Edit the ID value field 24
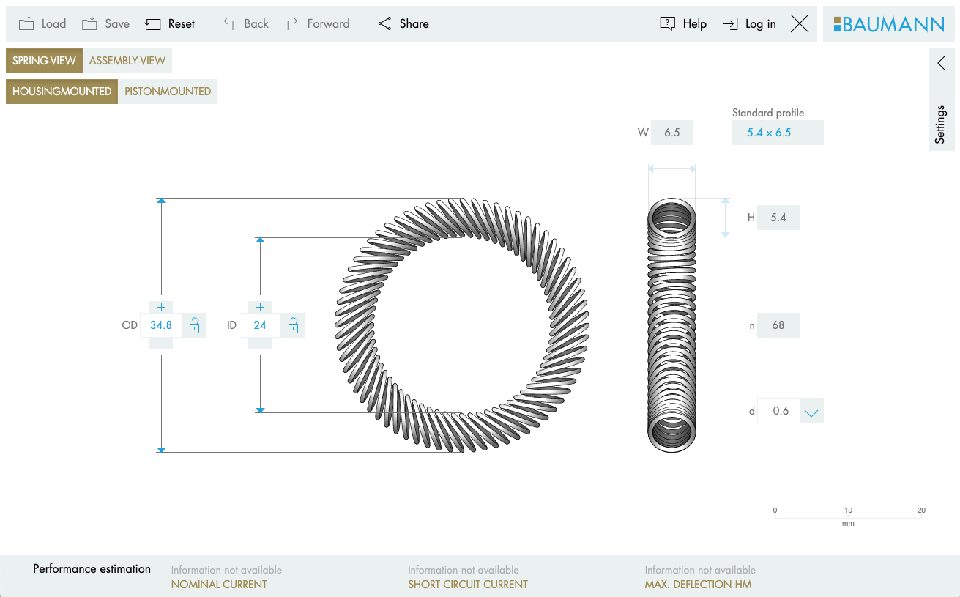The height and width of the screenshot is (597, 960). [260, 325]
